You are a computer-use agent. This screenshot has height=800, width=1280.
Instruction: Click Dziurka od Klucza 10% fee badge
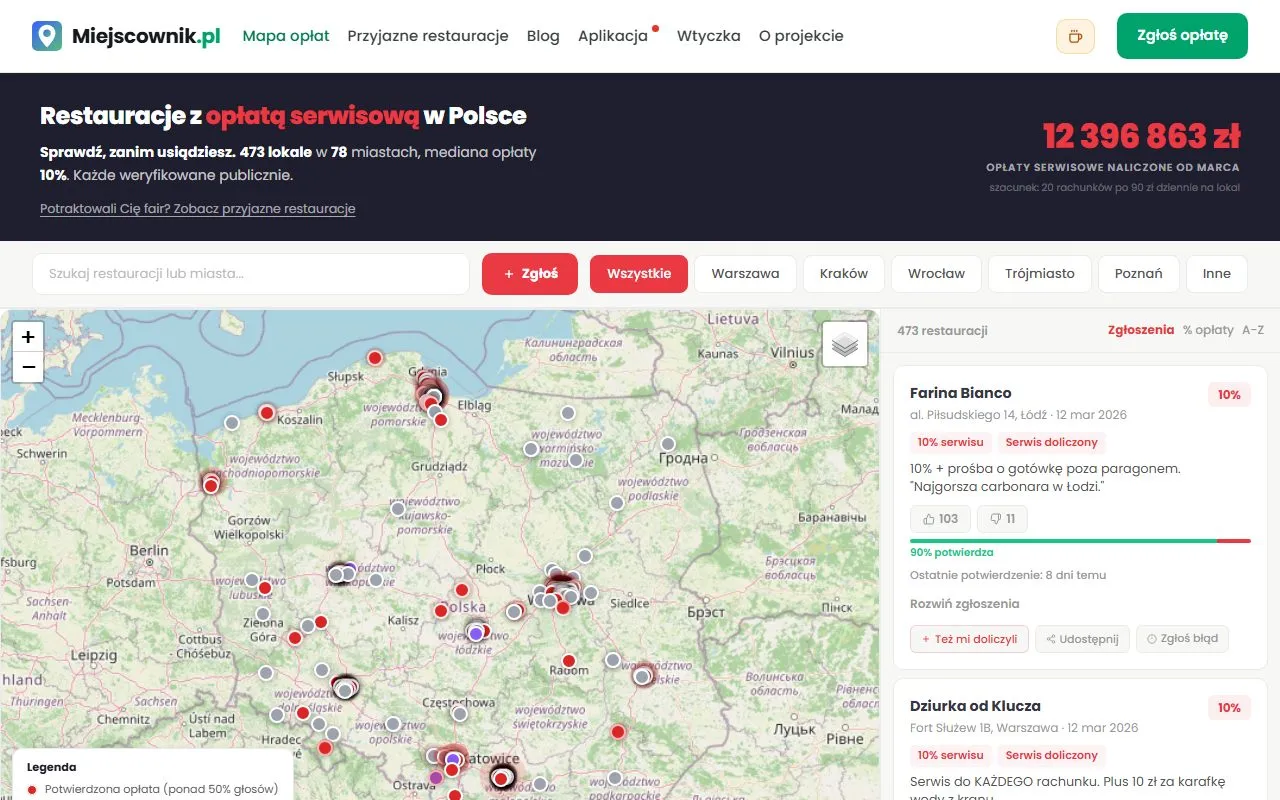point(1229,708)
